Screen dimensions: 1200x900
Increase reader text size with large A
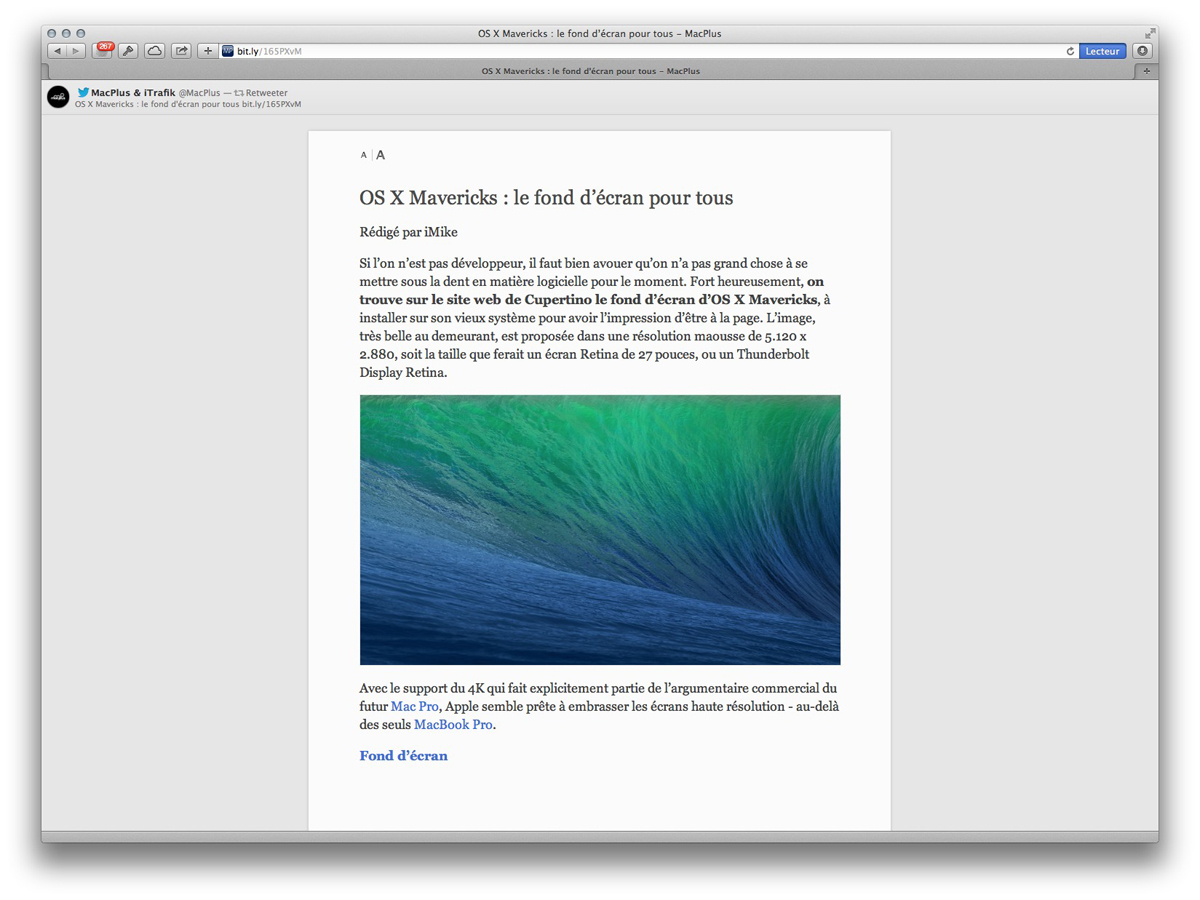[x=380, y=155]
